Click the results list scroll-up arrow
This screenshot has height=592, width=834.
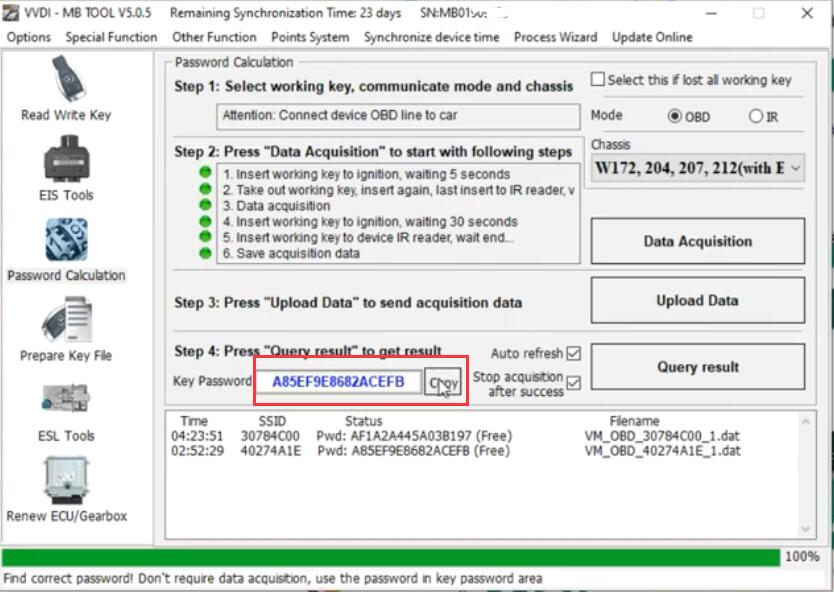pyautogui.click(x=805, y=422)
